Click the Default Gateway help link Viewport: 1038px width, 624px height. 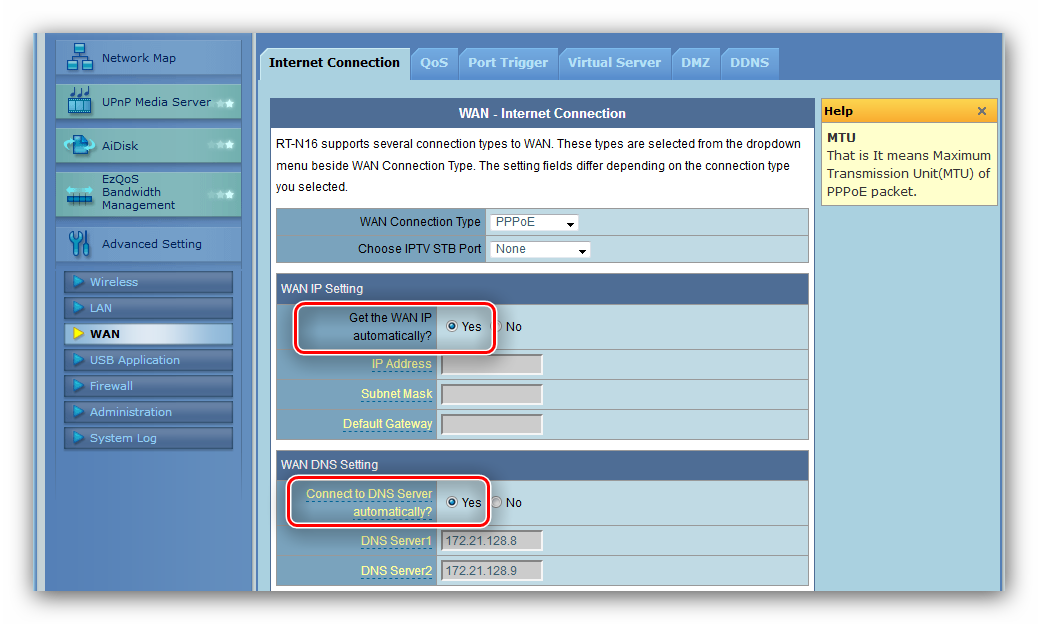pyautogui.click(x=387, y=424)
